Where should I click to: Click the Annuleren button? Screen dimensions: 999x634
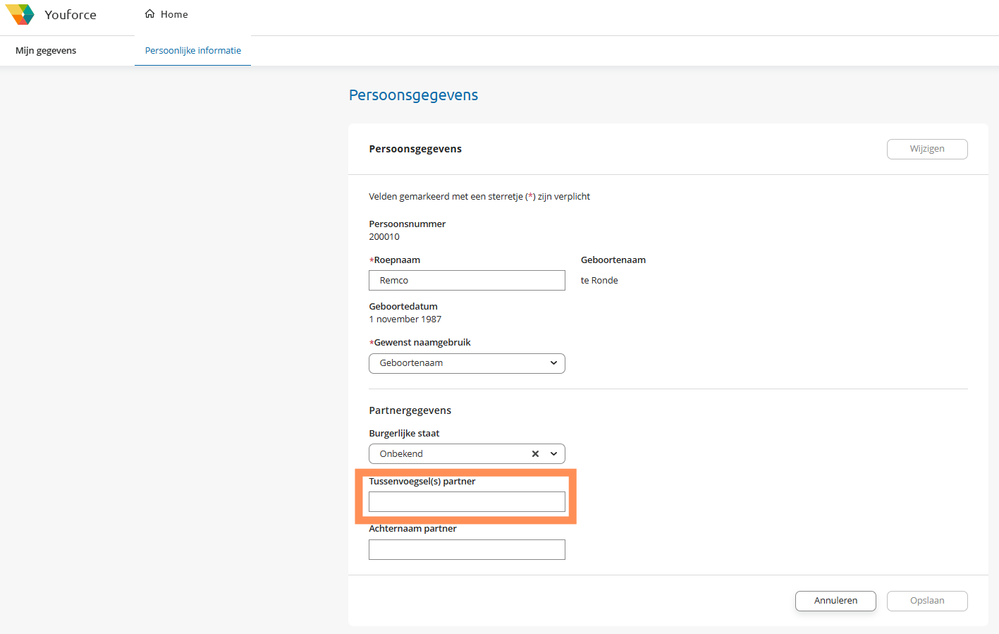pyautogui.click(x=835, y=601)
